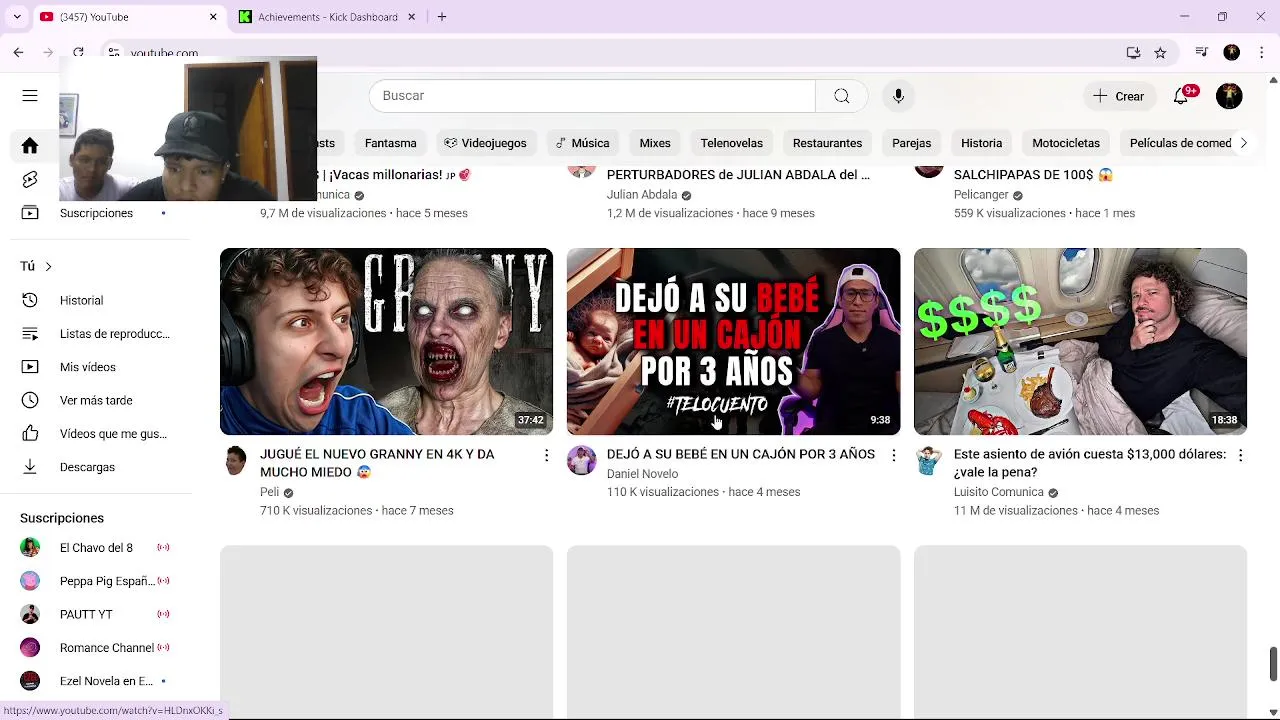Open the notifications bell
This screenshot has width=1280, height=720.
pyautogui.click(x=1181, y=96)
